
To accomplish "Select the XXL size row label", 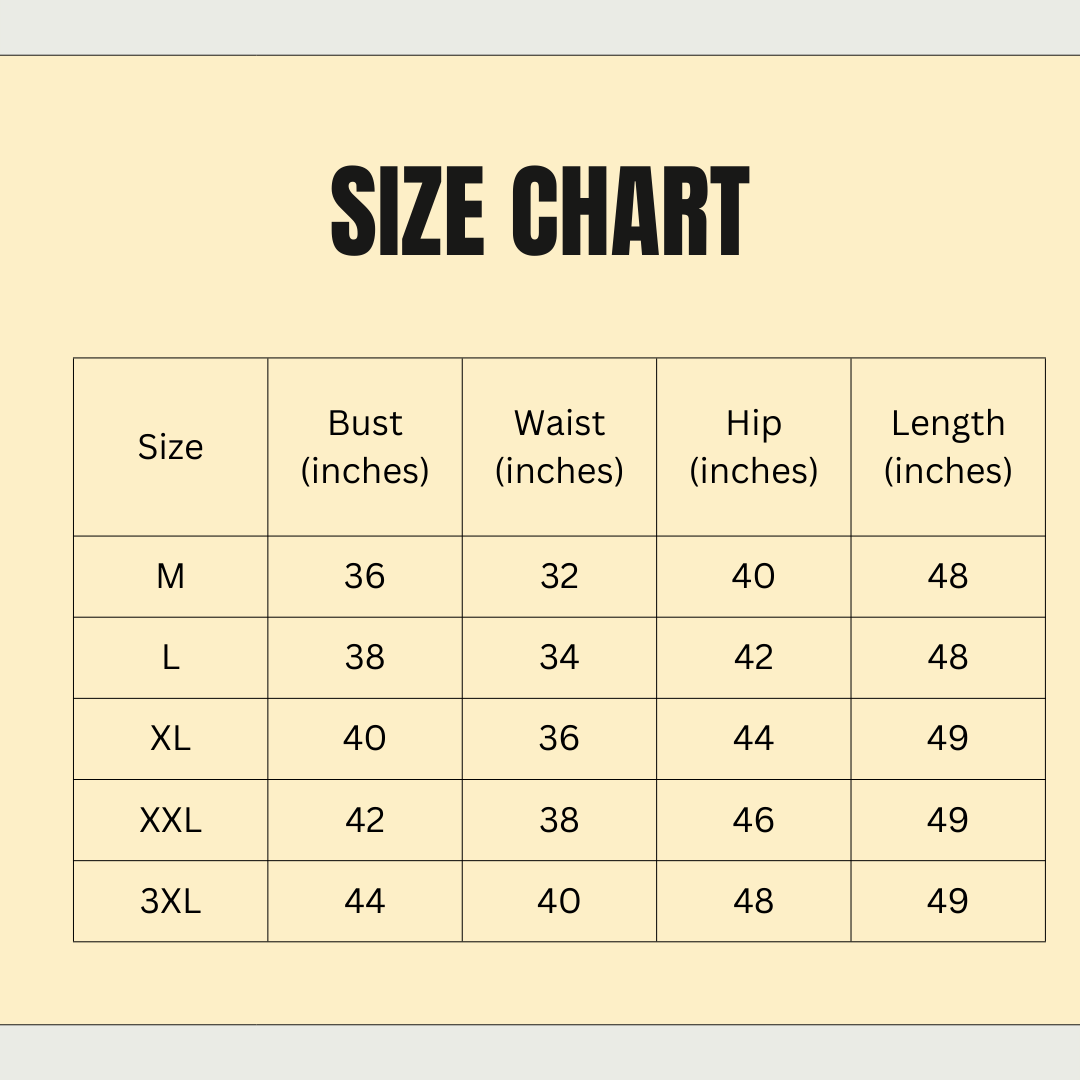I will [170, 820].
